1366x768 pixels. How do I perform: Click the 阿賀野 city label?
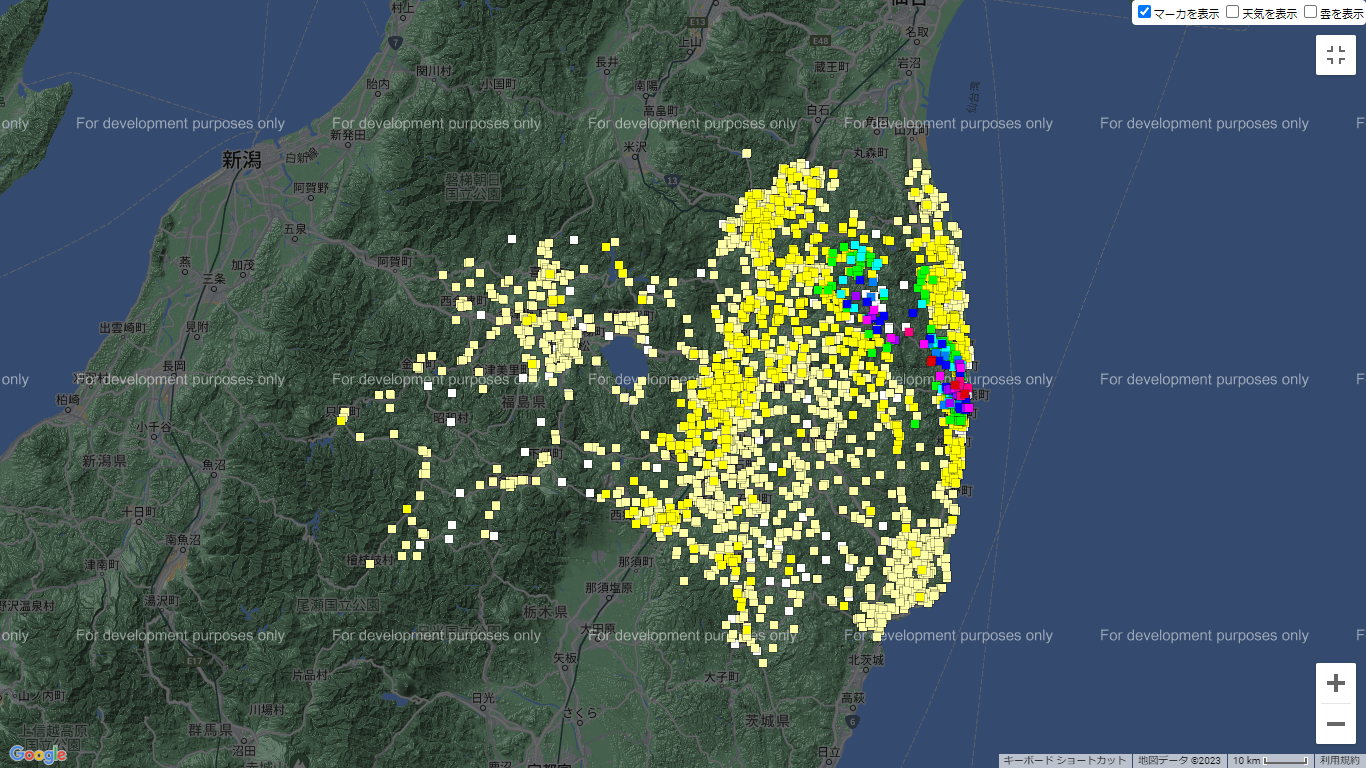(311, 187)
